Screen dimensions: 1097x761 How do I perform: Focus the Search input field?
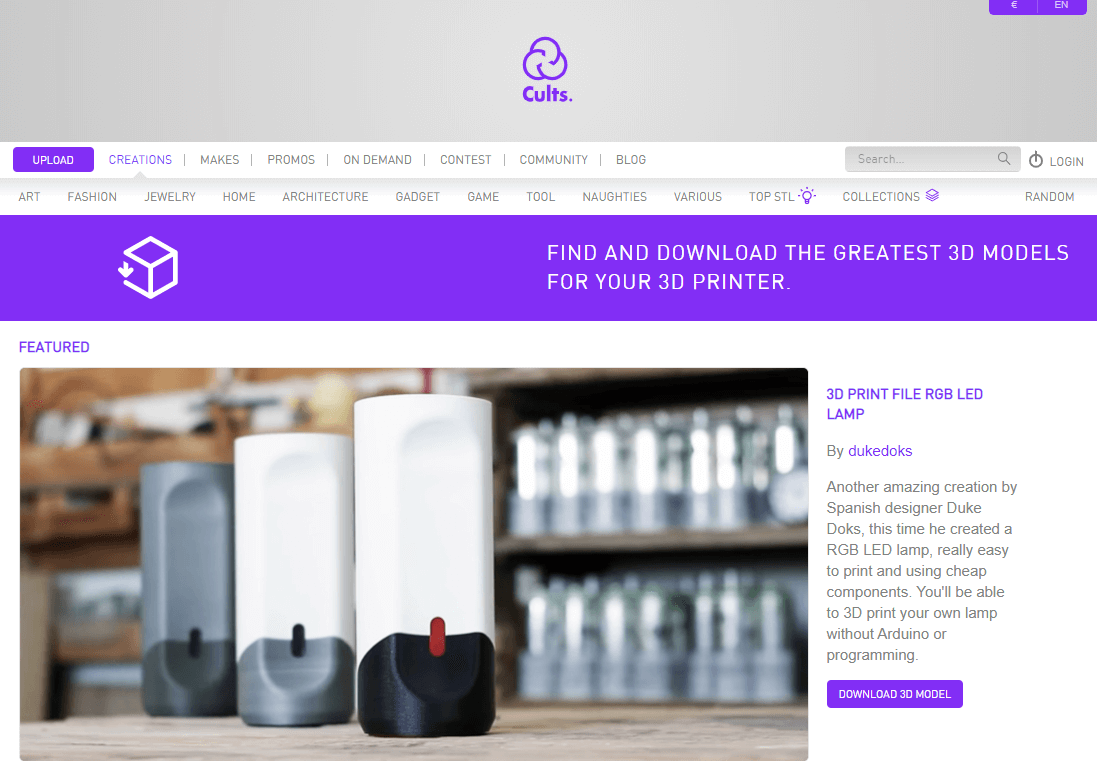click(x=923, y=159)
